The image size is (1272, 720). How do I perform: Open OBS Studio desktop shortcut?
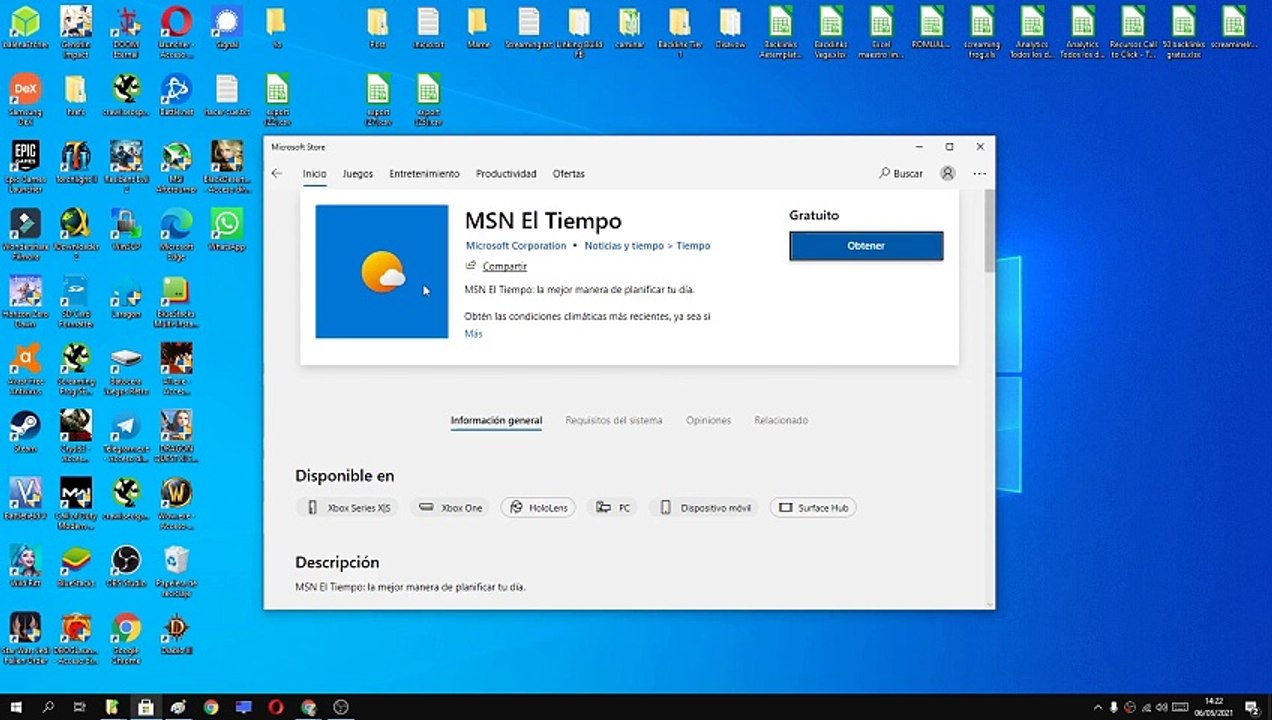(126, 566)
